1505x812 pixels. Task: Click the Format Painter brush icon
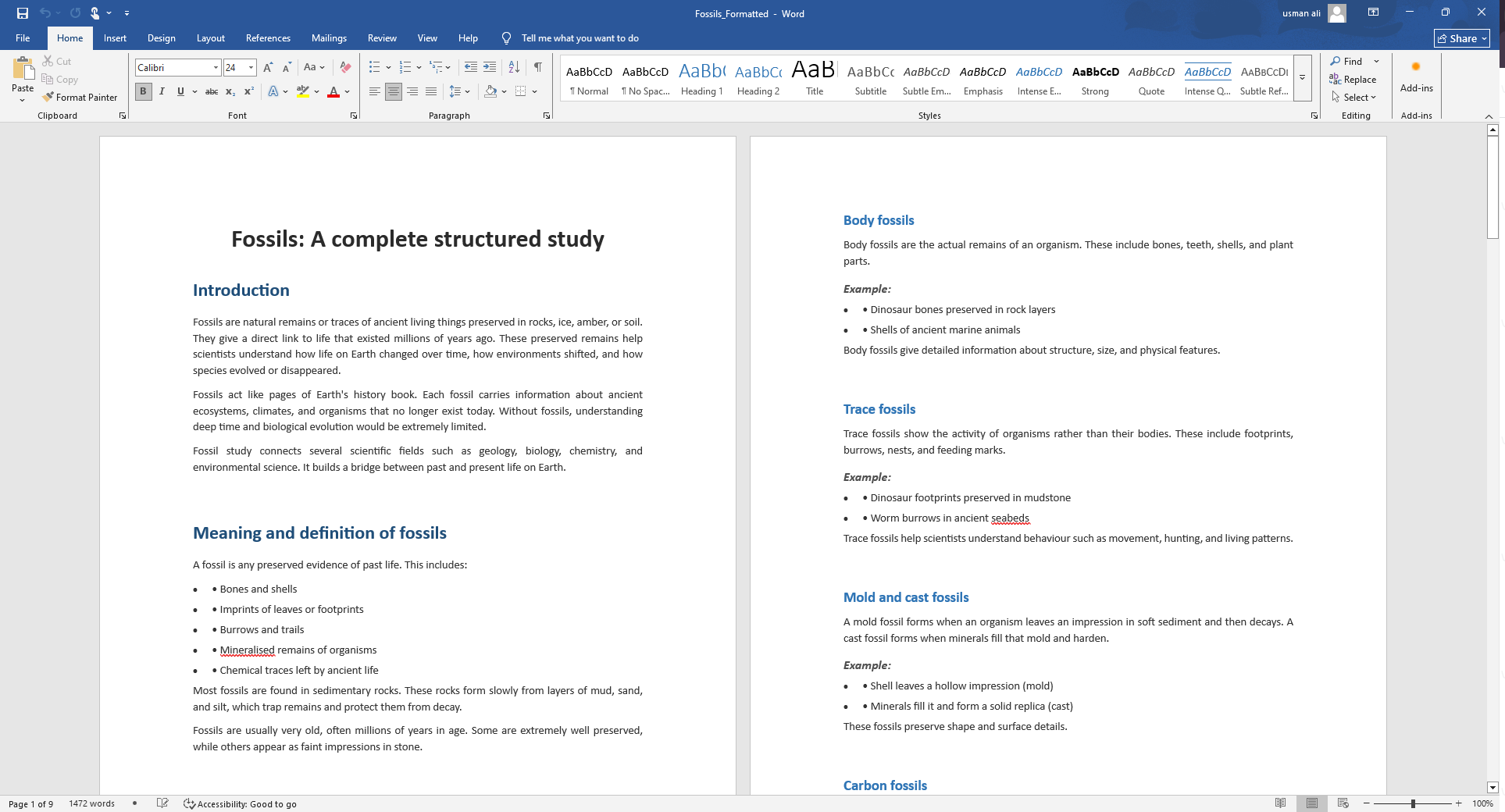pos(48,97)
